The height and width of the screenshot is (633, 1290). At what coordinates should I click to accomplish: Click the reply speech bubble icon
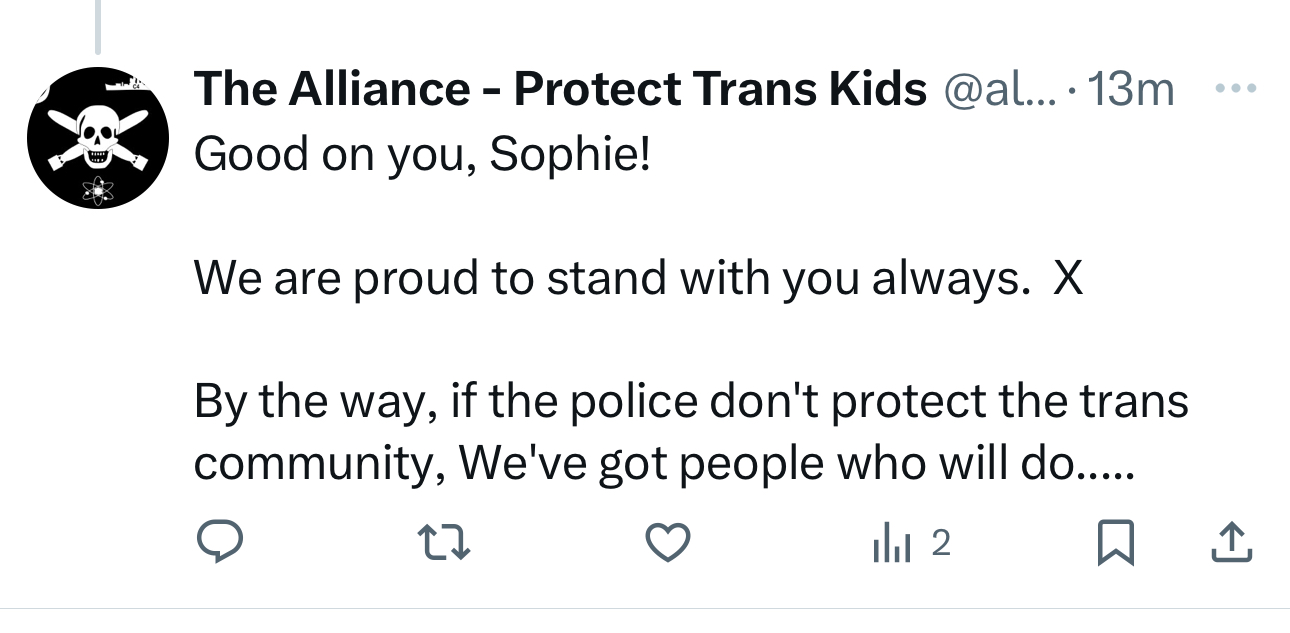(218, 543)
